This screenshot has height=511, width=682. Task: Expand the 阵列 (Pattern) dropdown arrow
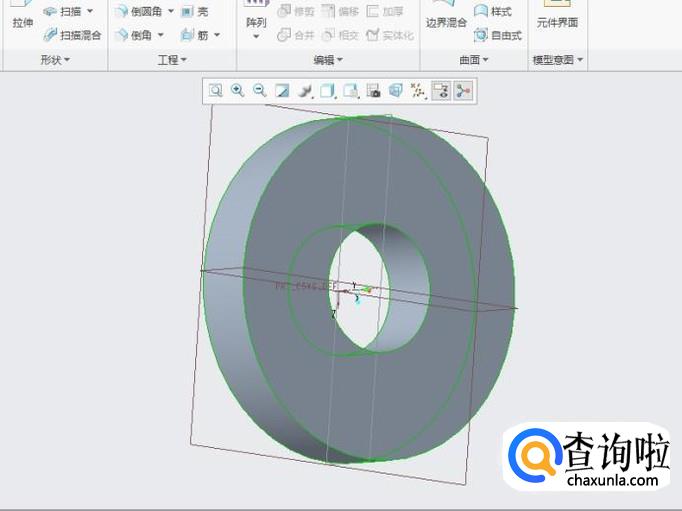click(256, 37)
